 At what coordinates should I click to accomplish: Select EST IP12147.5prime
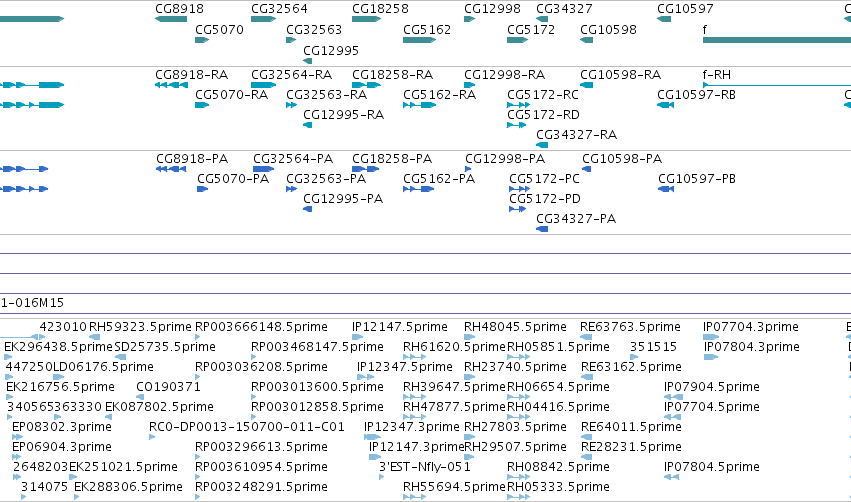400,327
